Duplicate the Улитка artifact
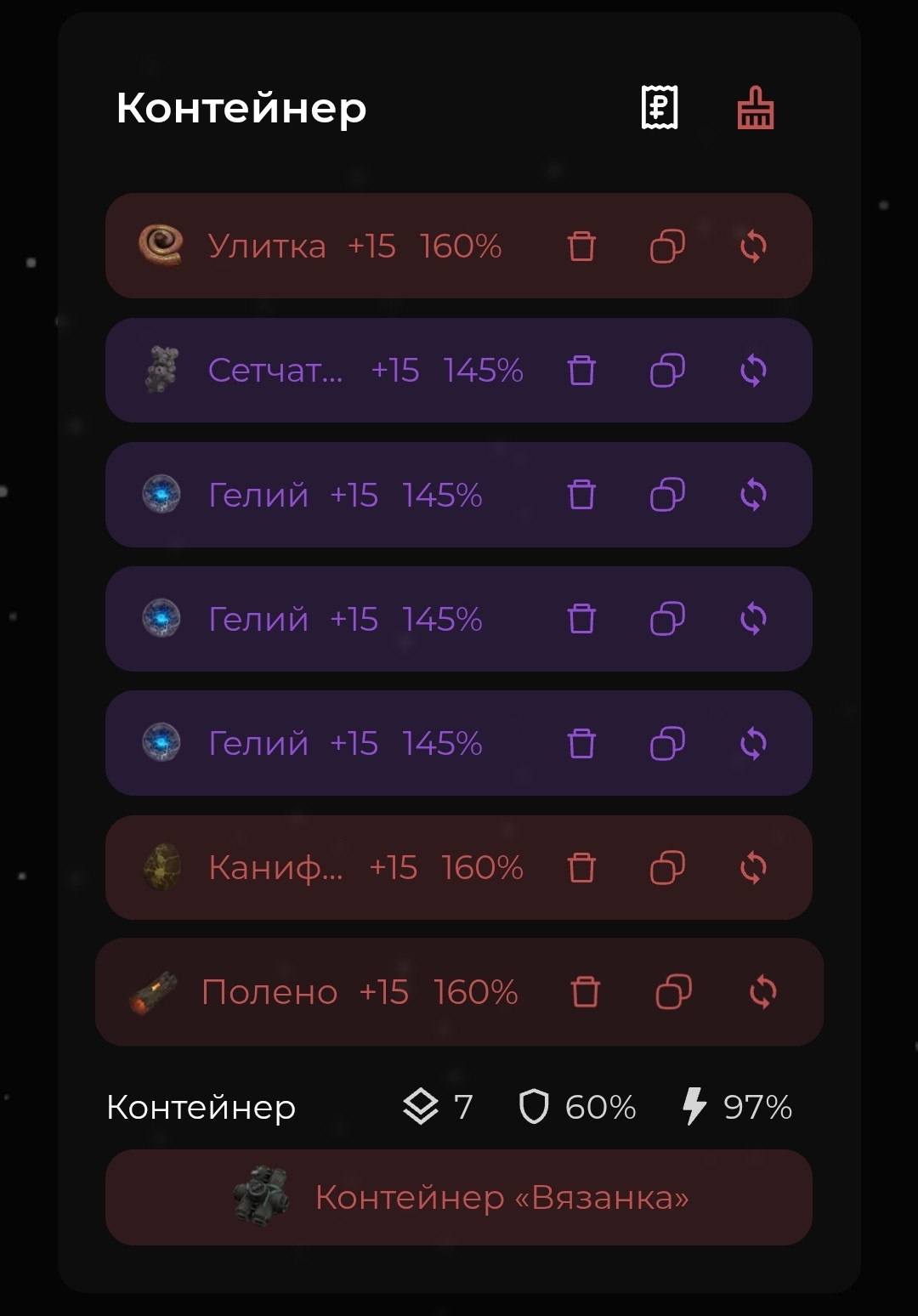918x1316 pixels. tap(667, 247)
